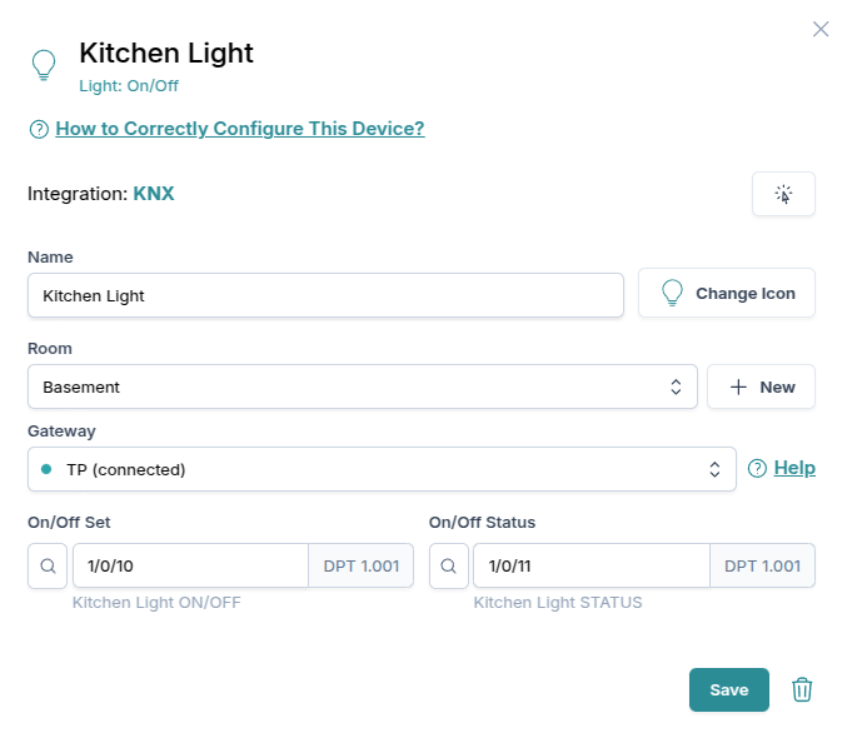
Task: Click the clicking-cursor test icon near Integration
Action: pos(784,194)
